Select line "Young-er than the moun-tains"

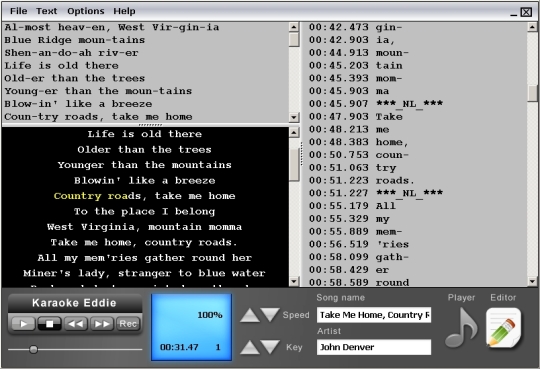(98, 91)
